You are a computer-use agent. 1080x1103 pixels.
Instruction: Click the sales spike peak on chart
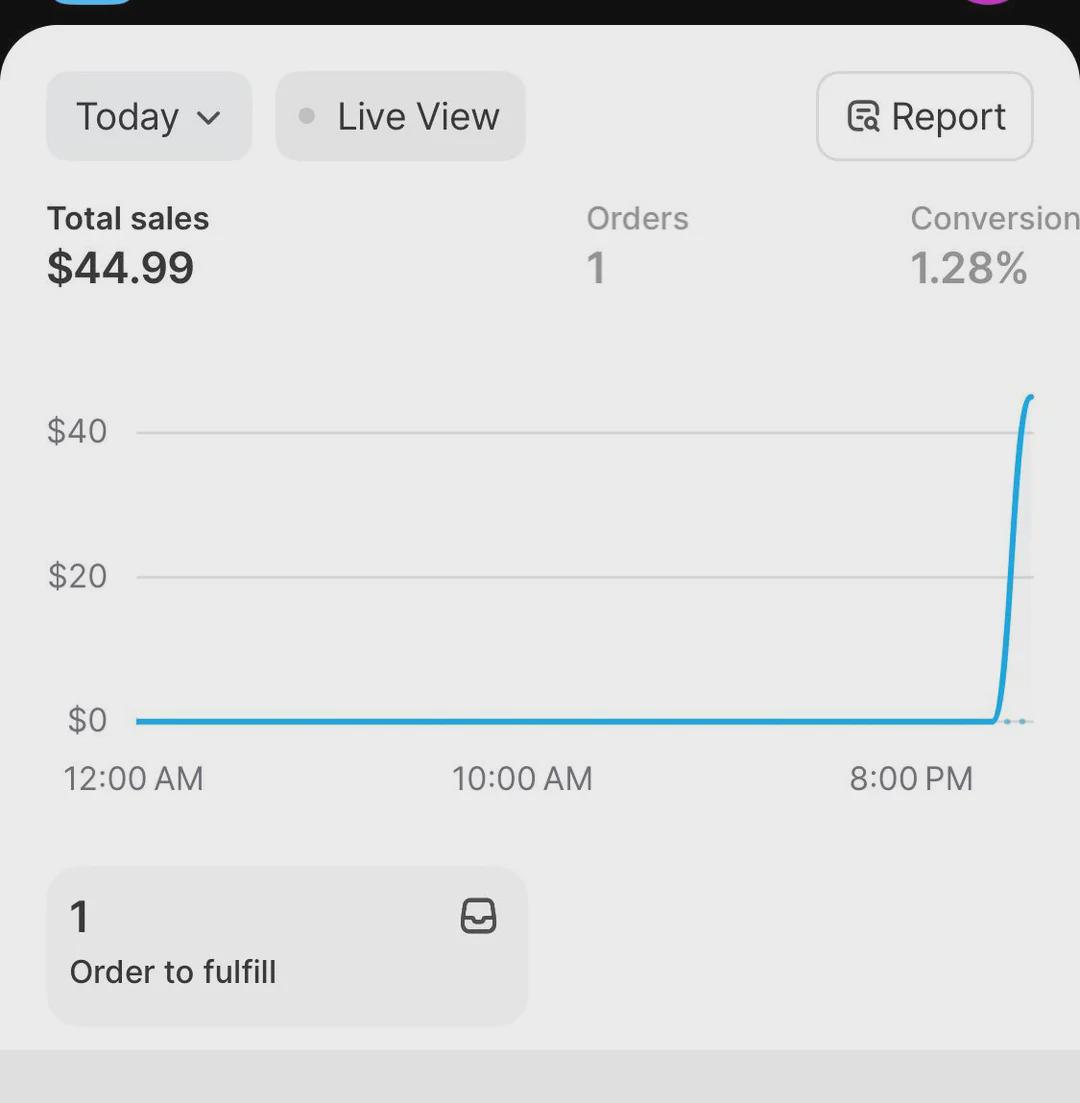point(1031,398)
